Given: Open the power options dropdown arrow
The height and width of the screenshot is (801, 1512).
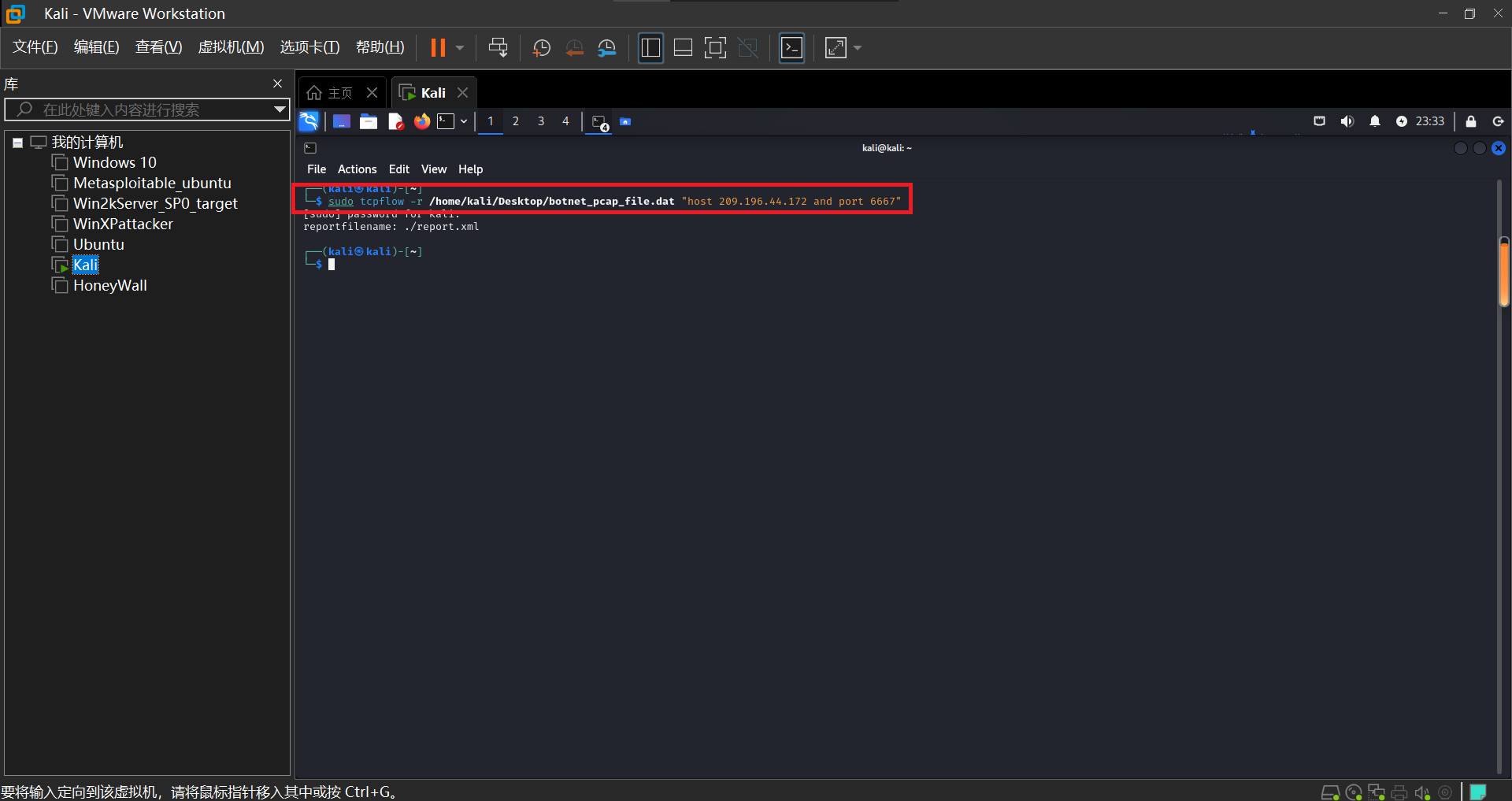Looking at the screenshot, I should 460,48.
